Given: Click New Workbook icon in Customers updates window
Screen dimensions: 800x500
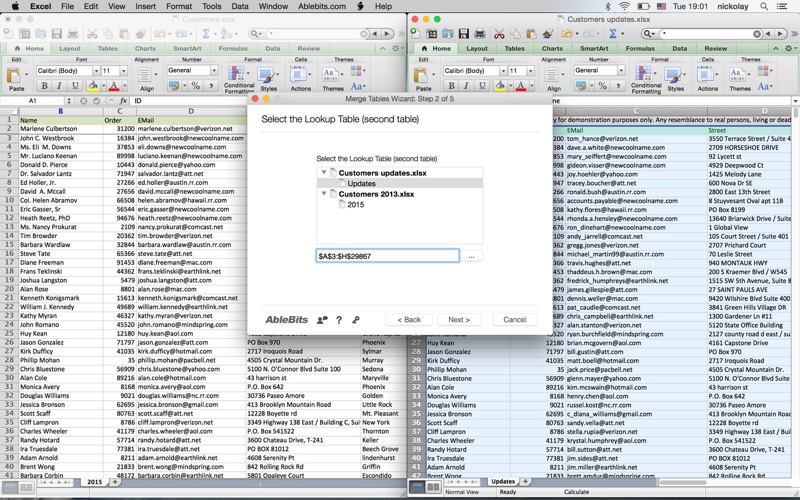Looking at the screenshot, I should [x=415, y=34].
